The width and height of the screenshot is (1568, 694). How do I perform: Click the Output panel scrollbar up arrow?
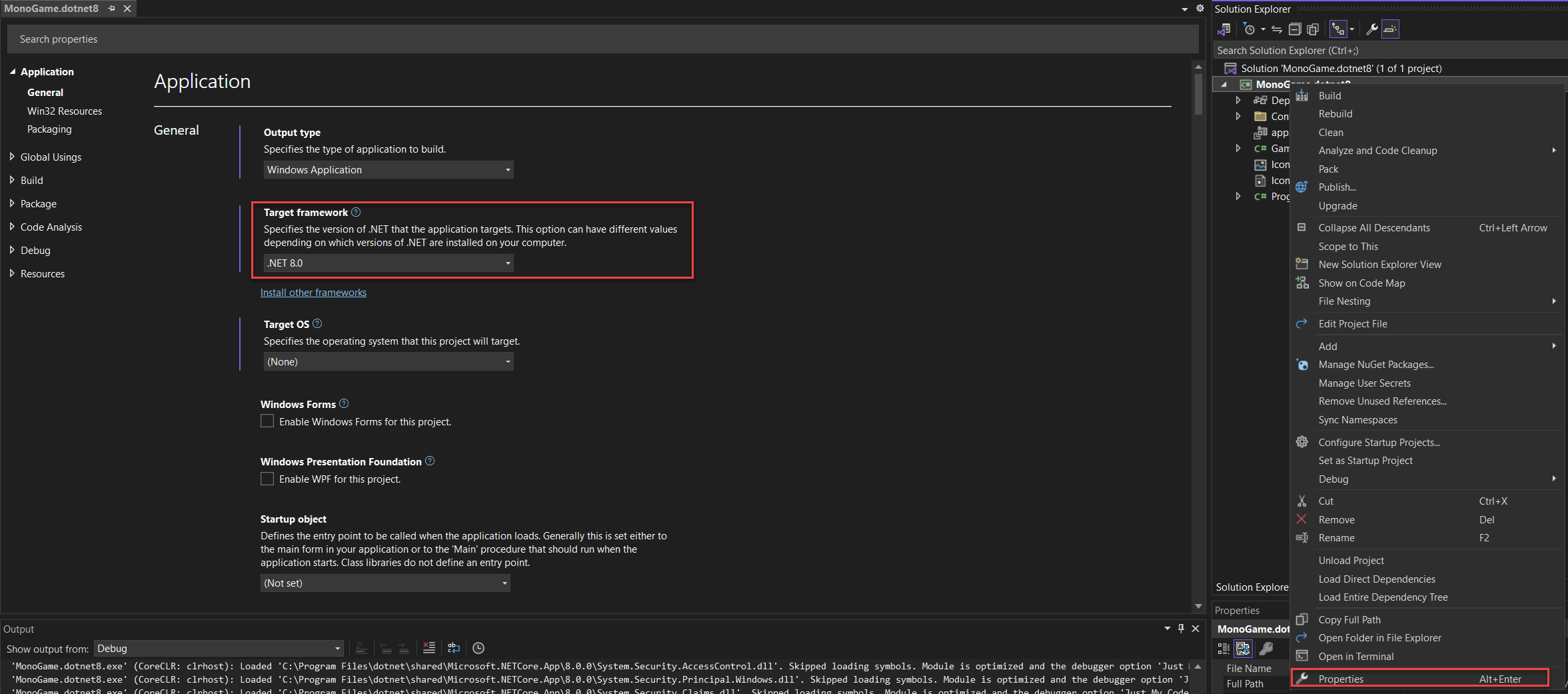click(x=1198, y=666)
